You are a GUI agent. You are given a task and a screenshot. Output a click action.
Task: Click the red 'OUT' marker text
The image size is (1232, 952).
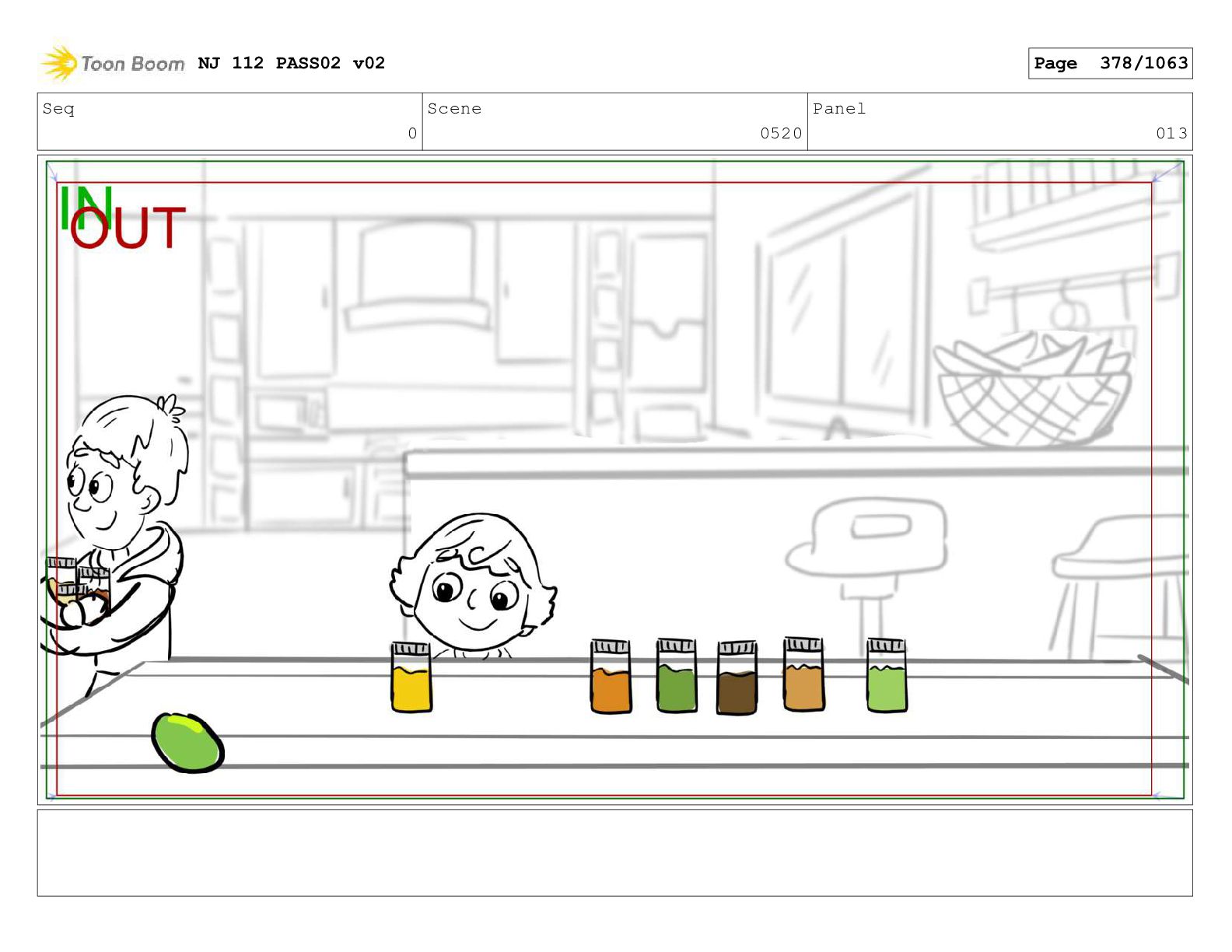pyautogui.click(x=128, y=228)
